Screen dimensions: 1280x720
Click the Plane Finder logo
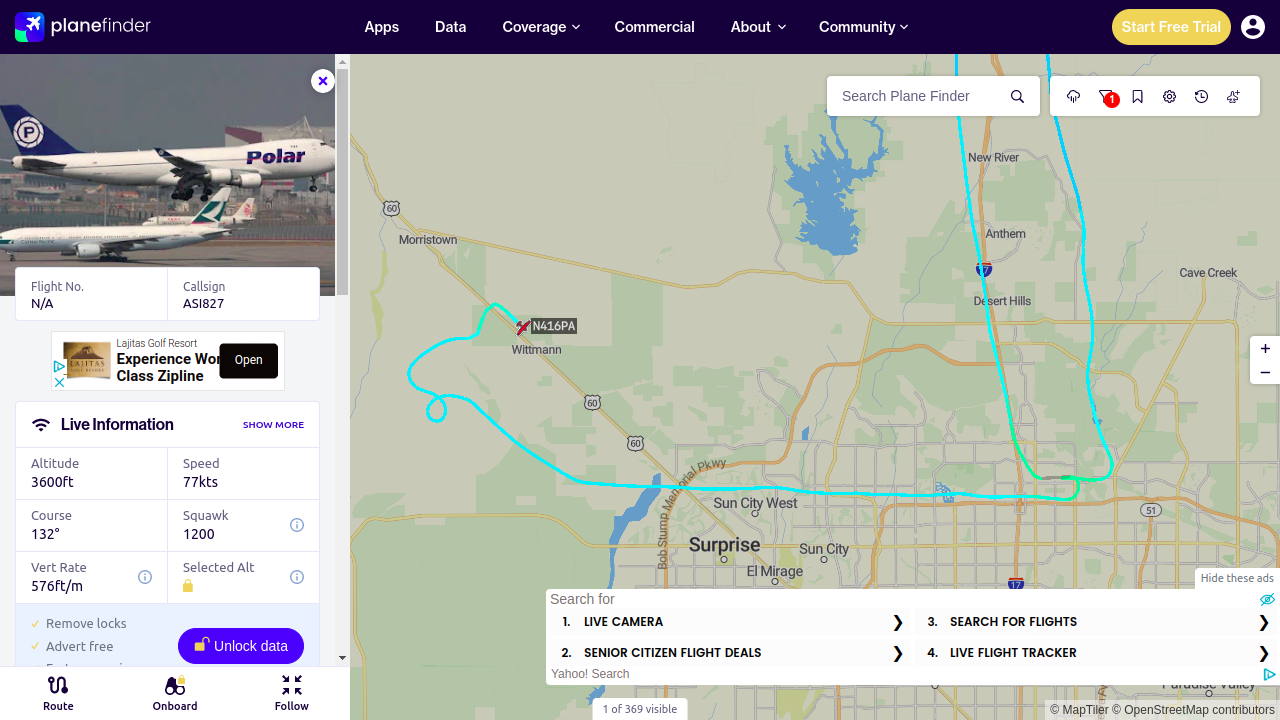tap(83, 26)
